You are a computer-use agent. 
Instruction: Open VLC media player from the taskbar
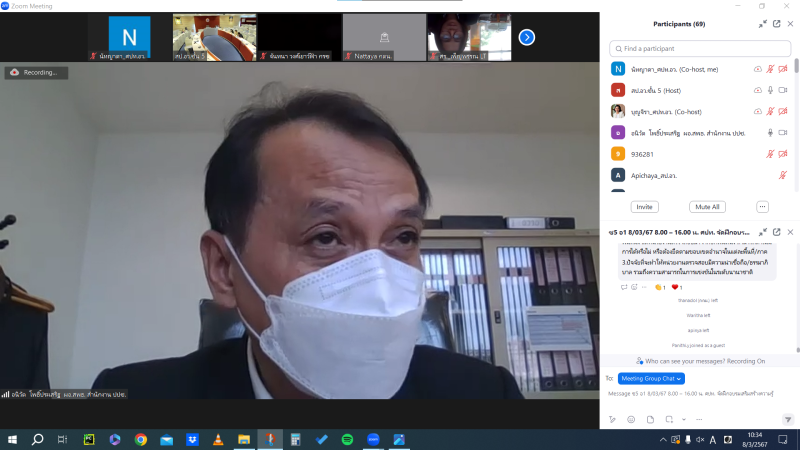coord(218,439)
